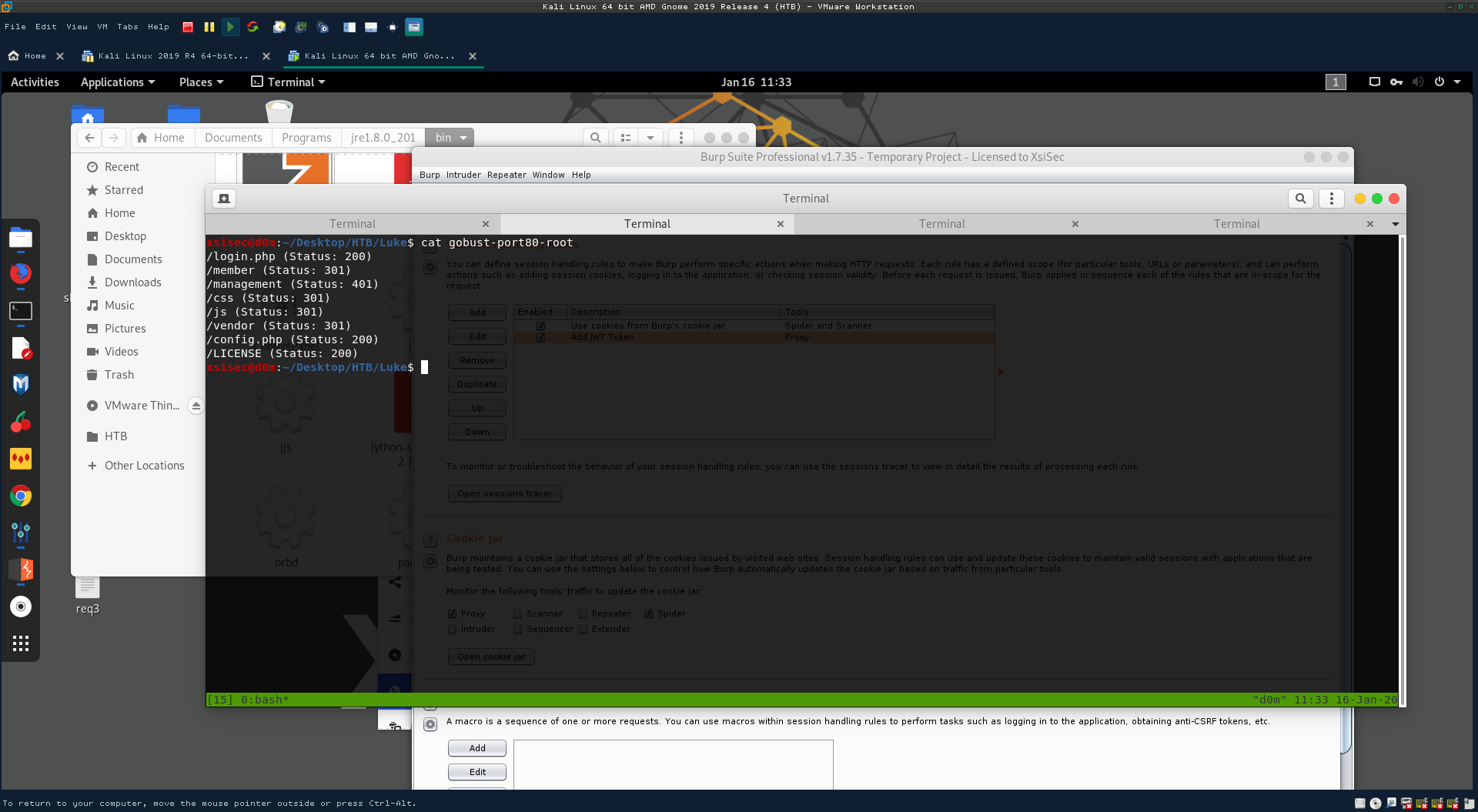Select Trash in Files sidebar
1478x812 pixels.
coord(119,375)
